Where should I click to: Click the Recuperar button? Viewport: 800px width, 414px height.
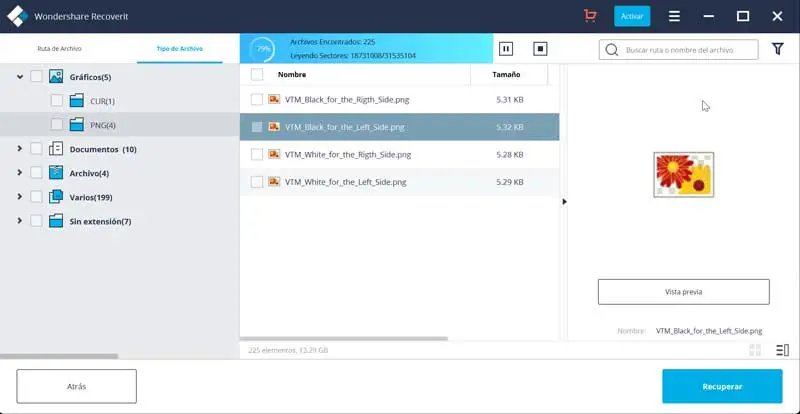(x=722, y=386)
